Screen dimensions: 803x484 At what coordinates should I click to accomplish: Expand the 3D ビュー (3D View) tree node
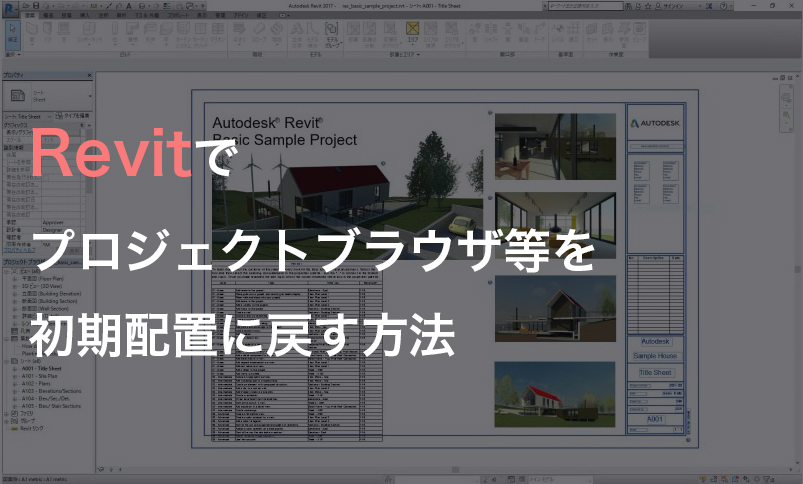[15, 286]
